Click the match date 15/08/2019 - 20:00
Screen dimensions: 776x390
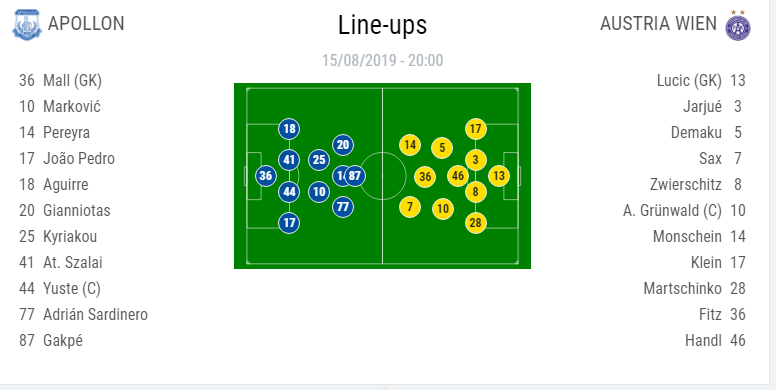(x=383, y=60)
